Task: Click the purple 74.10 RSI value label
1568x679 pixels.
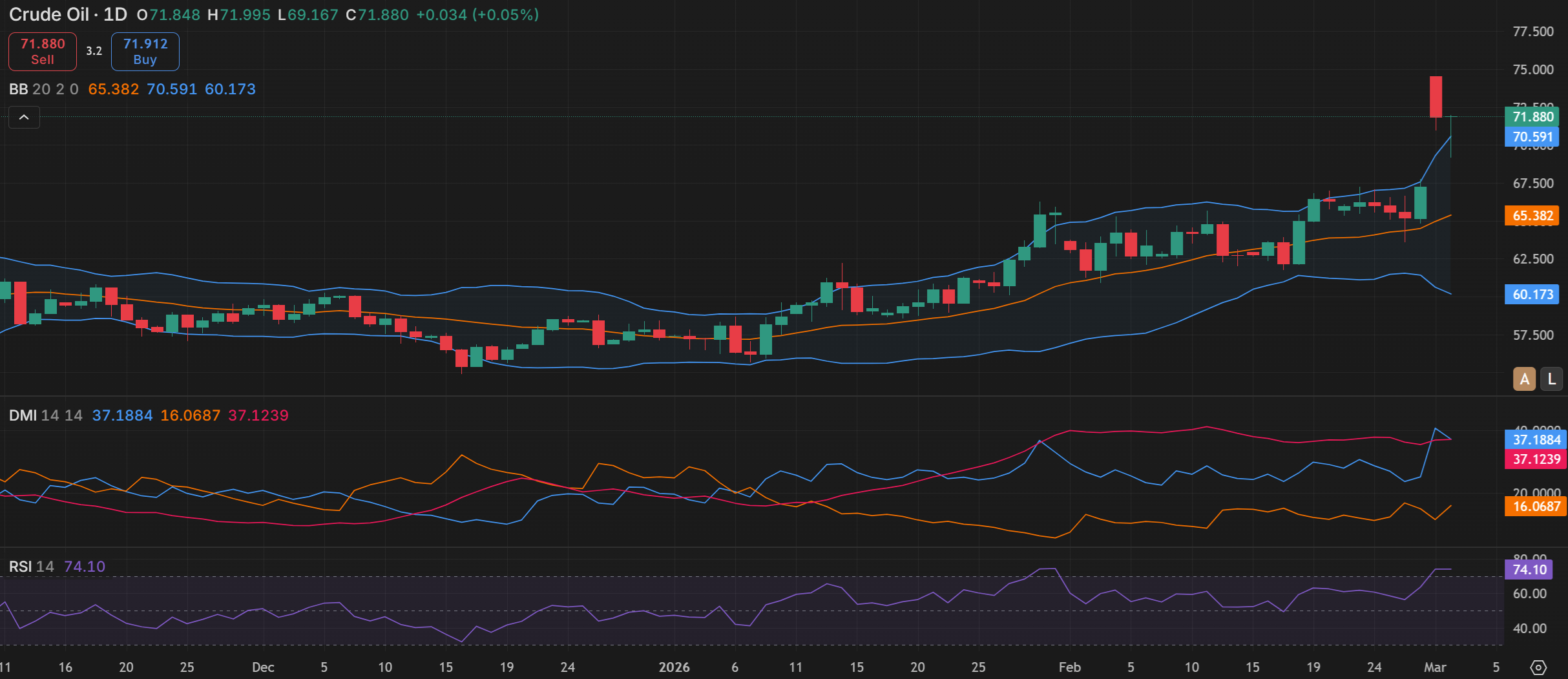Action: [1529, 570]
